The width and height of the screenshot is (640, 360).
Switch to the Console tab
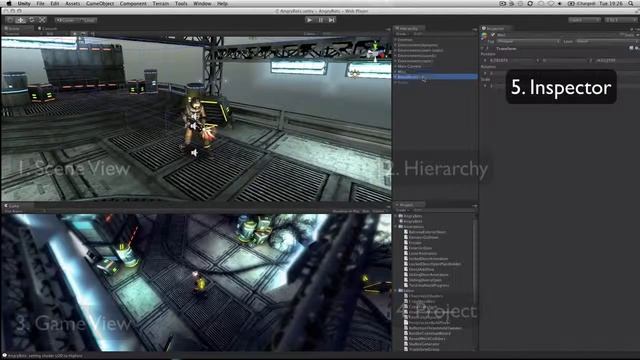pos(47,29)
